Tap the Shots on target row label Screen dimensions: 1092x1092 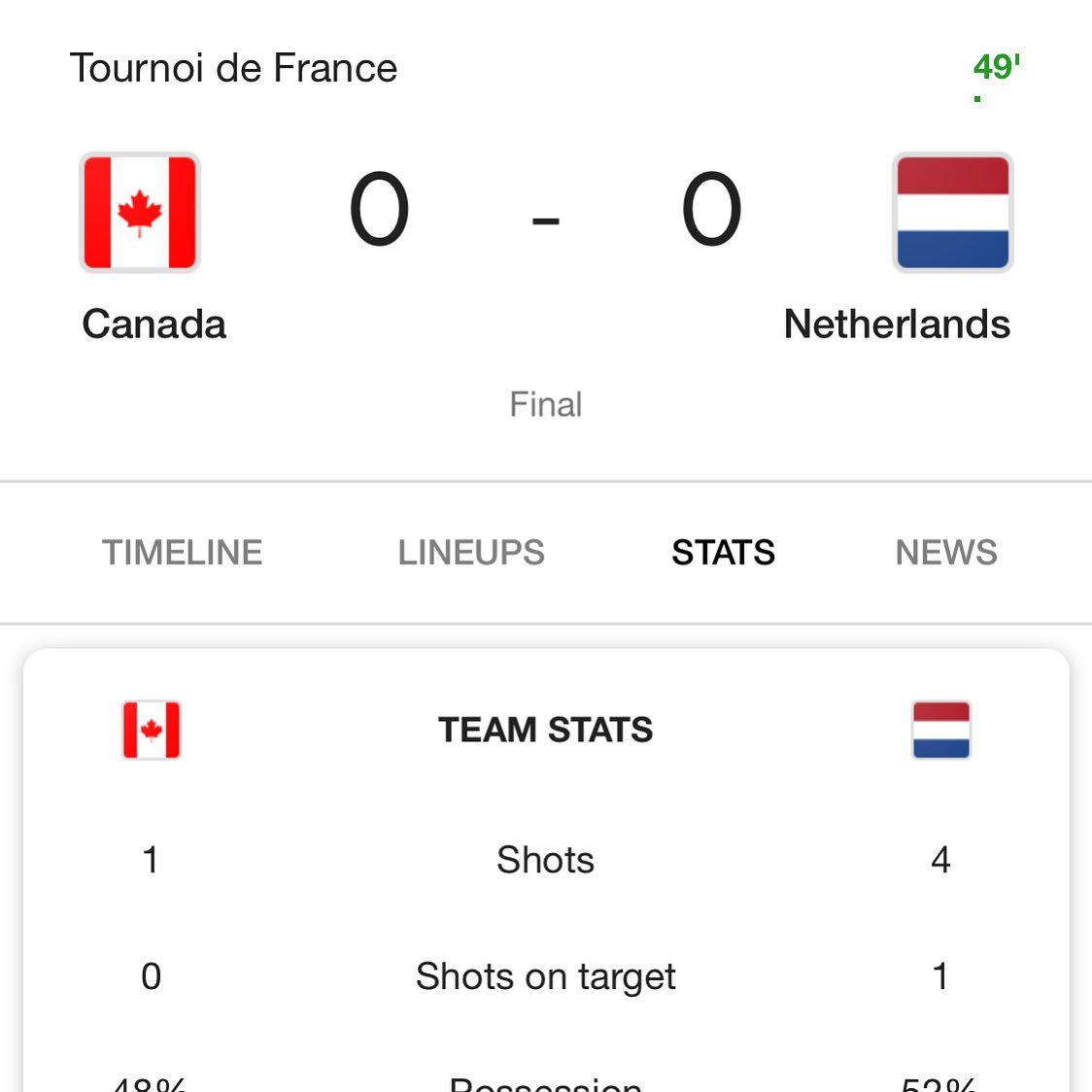tap(545, 976)
